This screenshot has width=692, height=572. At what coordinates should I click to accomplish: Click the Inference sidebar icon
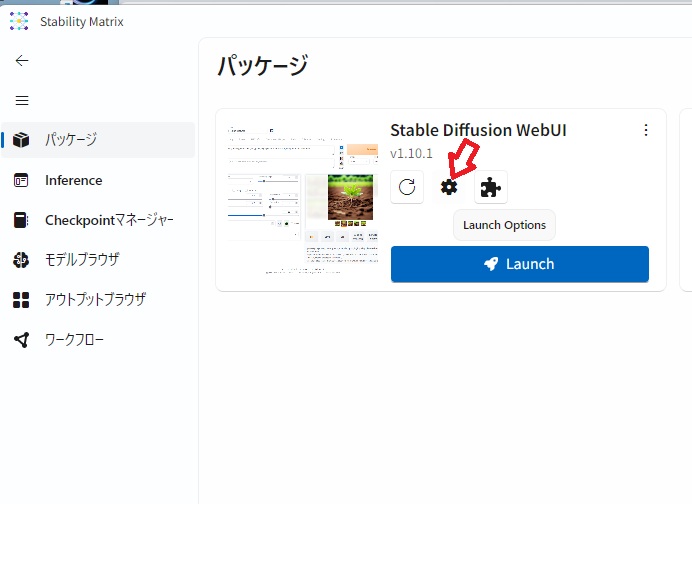(x=22, y=180)
